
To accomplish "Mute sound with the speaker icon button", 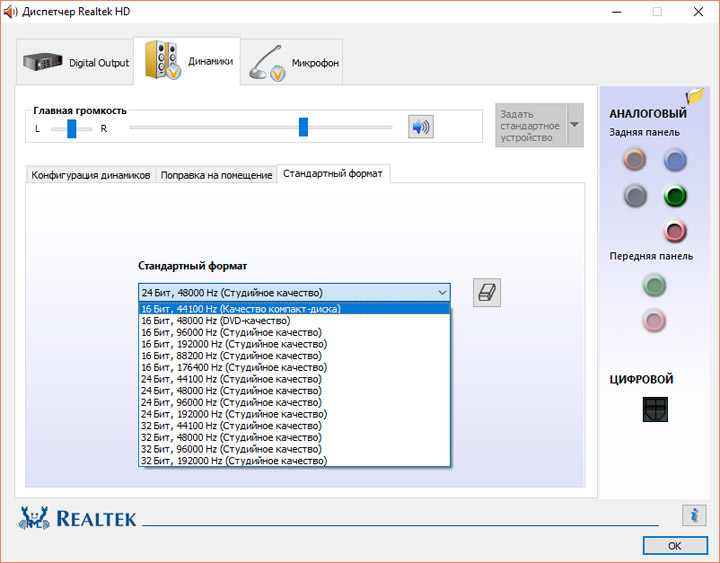I will 421,127.
